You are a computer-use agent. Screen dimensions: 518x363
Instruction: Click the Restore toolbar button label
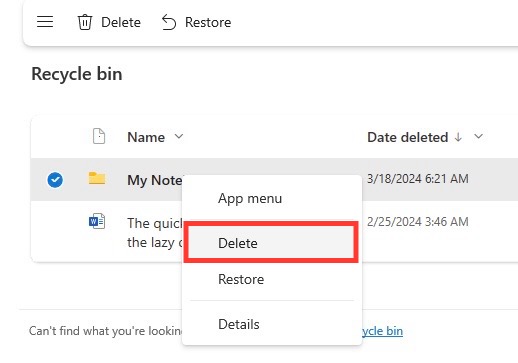pos(208,22)
